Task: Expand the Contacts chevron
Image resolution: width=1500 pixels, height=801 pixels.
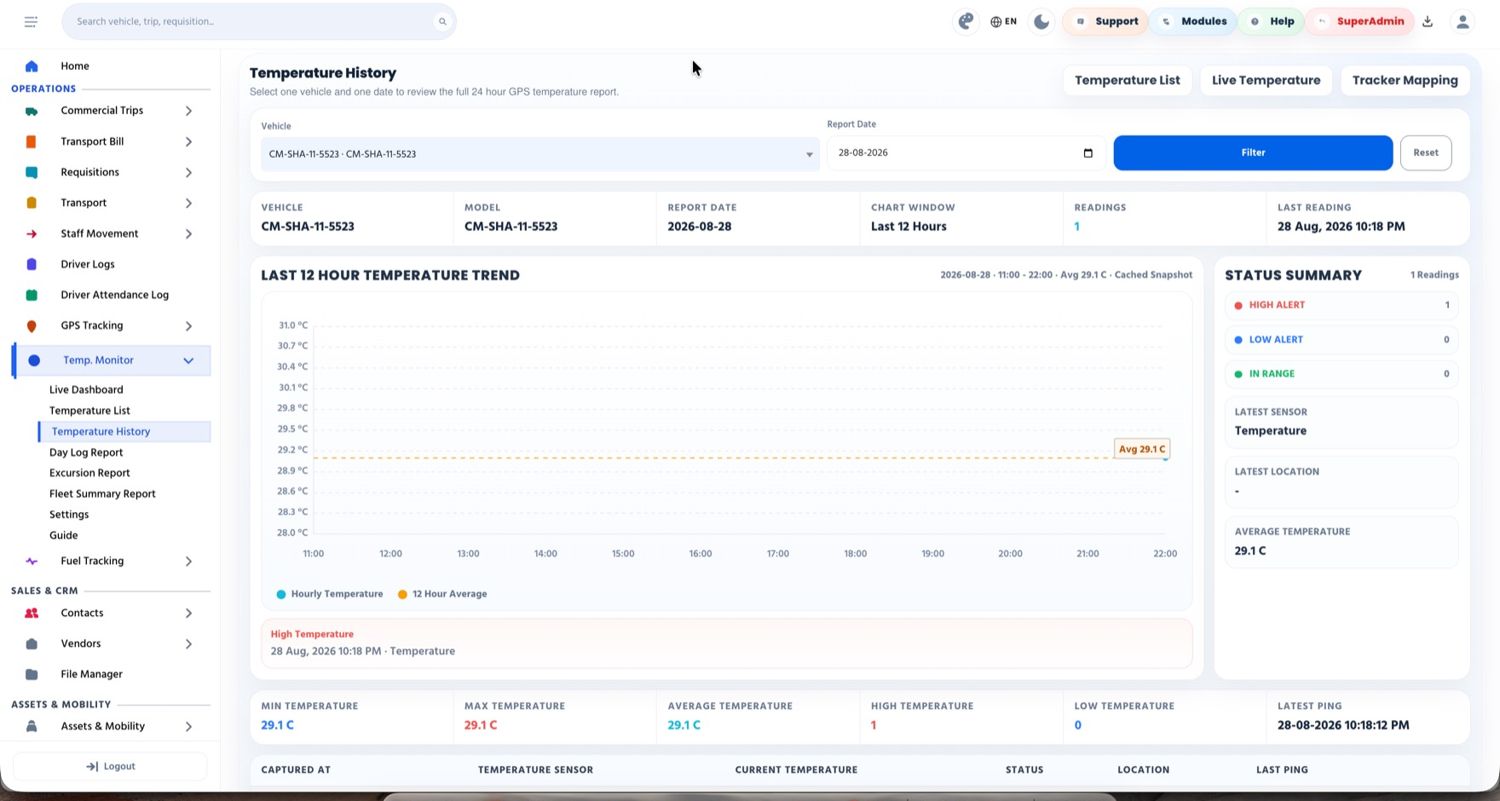Action: (188, 613)
